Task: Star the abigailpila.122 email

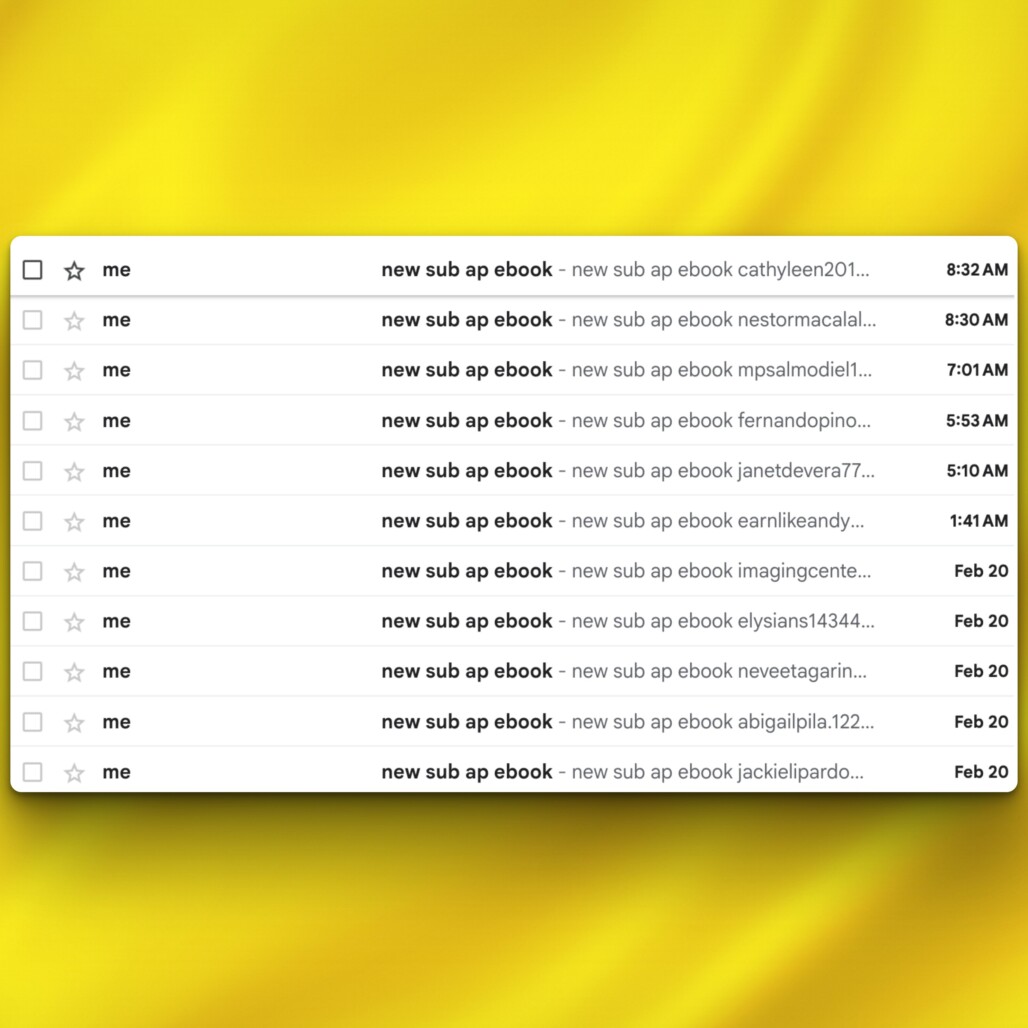Action: coord(74,722)
